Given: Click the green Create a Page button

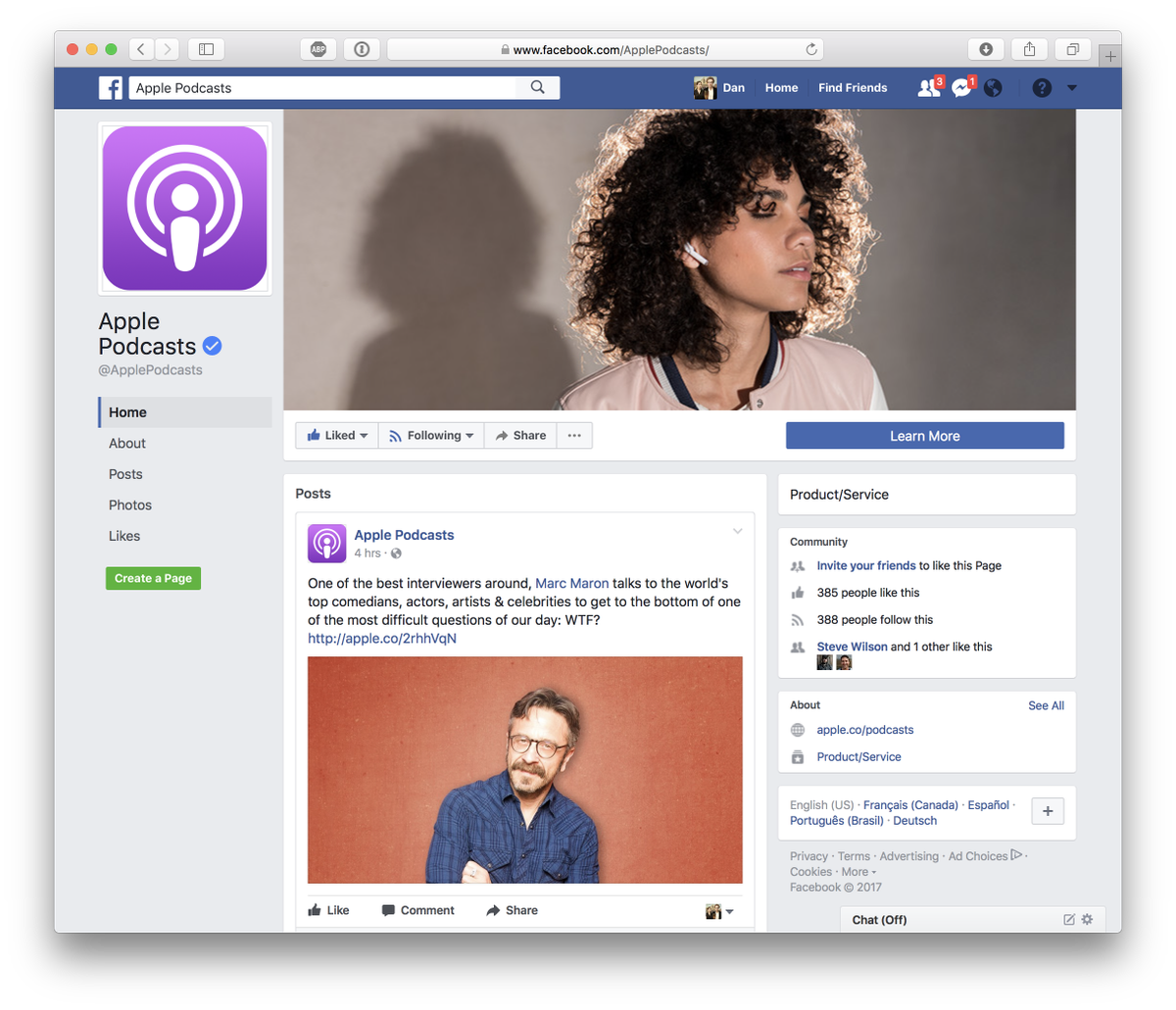Looking at the screenshot, I should click(153, 578).
